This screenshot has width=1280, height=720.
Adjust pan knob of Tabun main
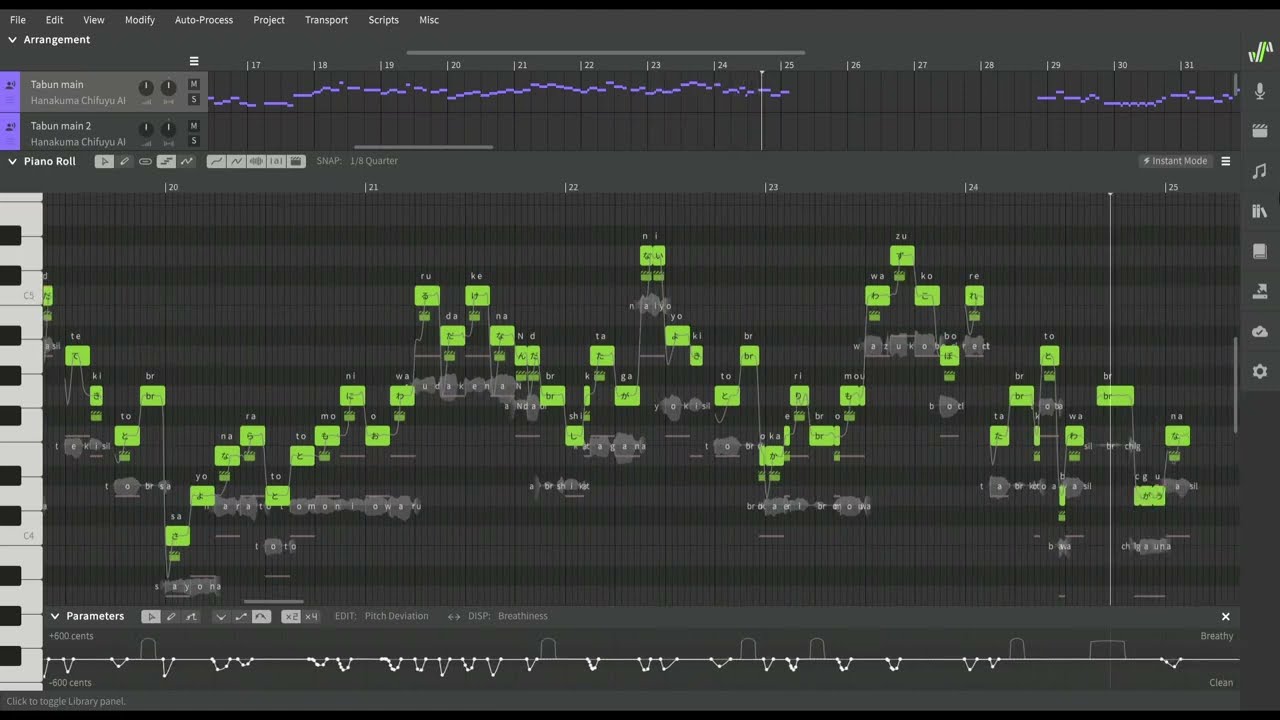[168, 88]
